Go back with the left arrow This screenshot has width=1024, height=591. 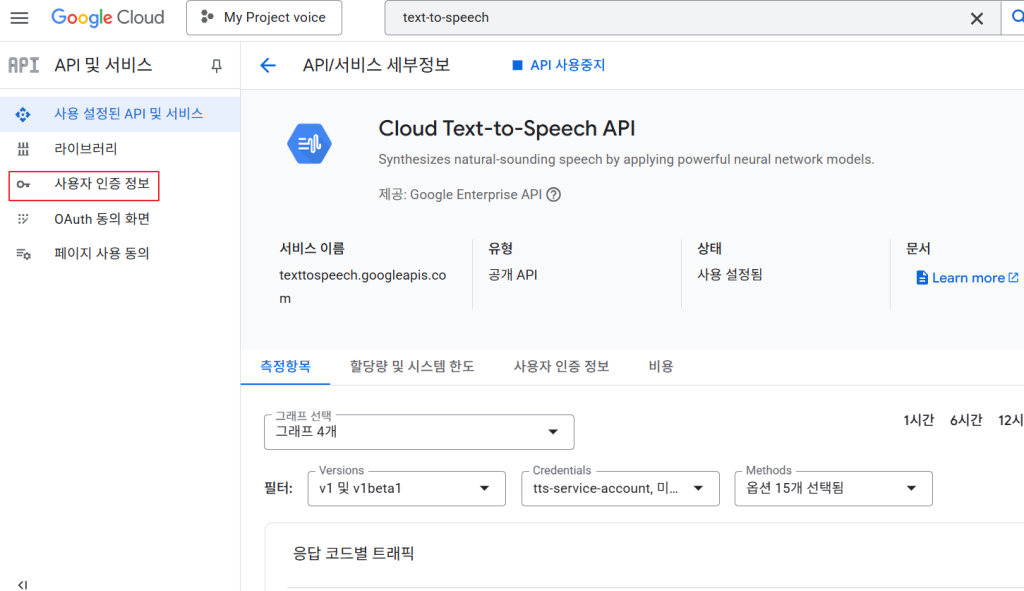pyautogui.click(x=267, y=66)
